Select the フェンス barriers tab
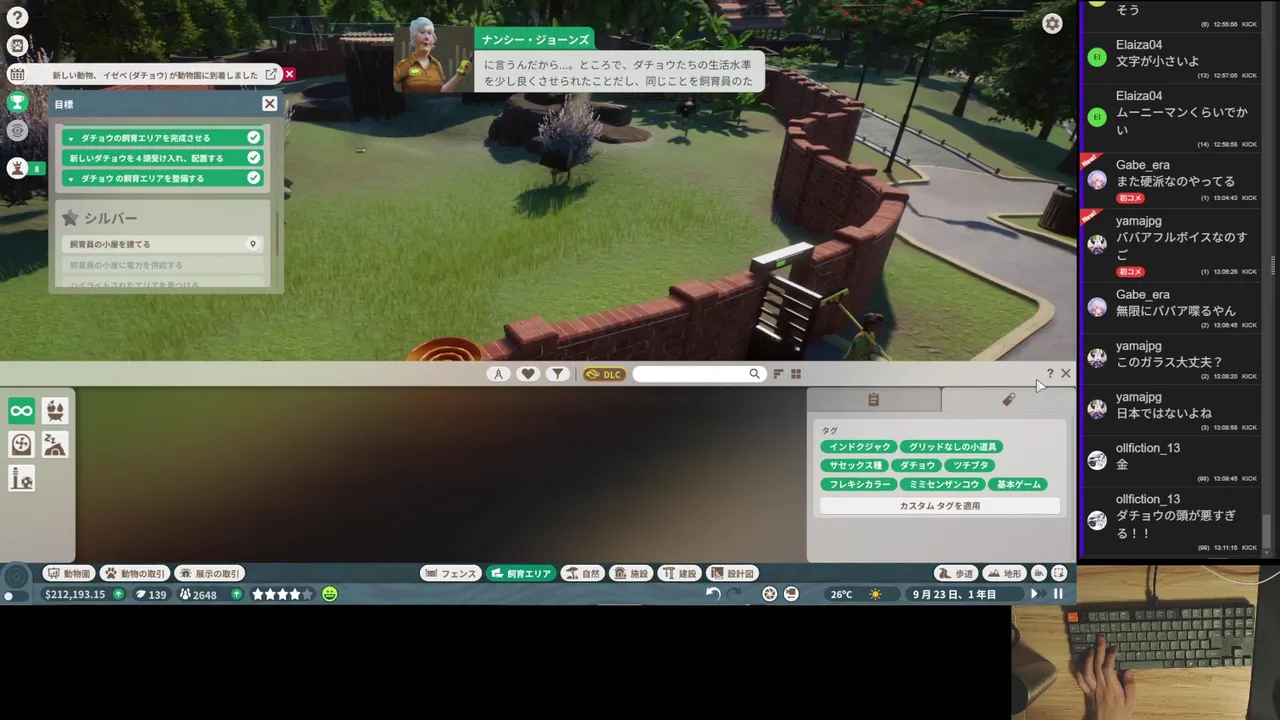 (x=451, y=574)
